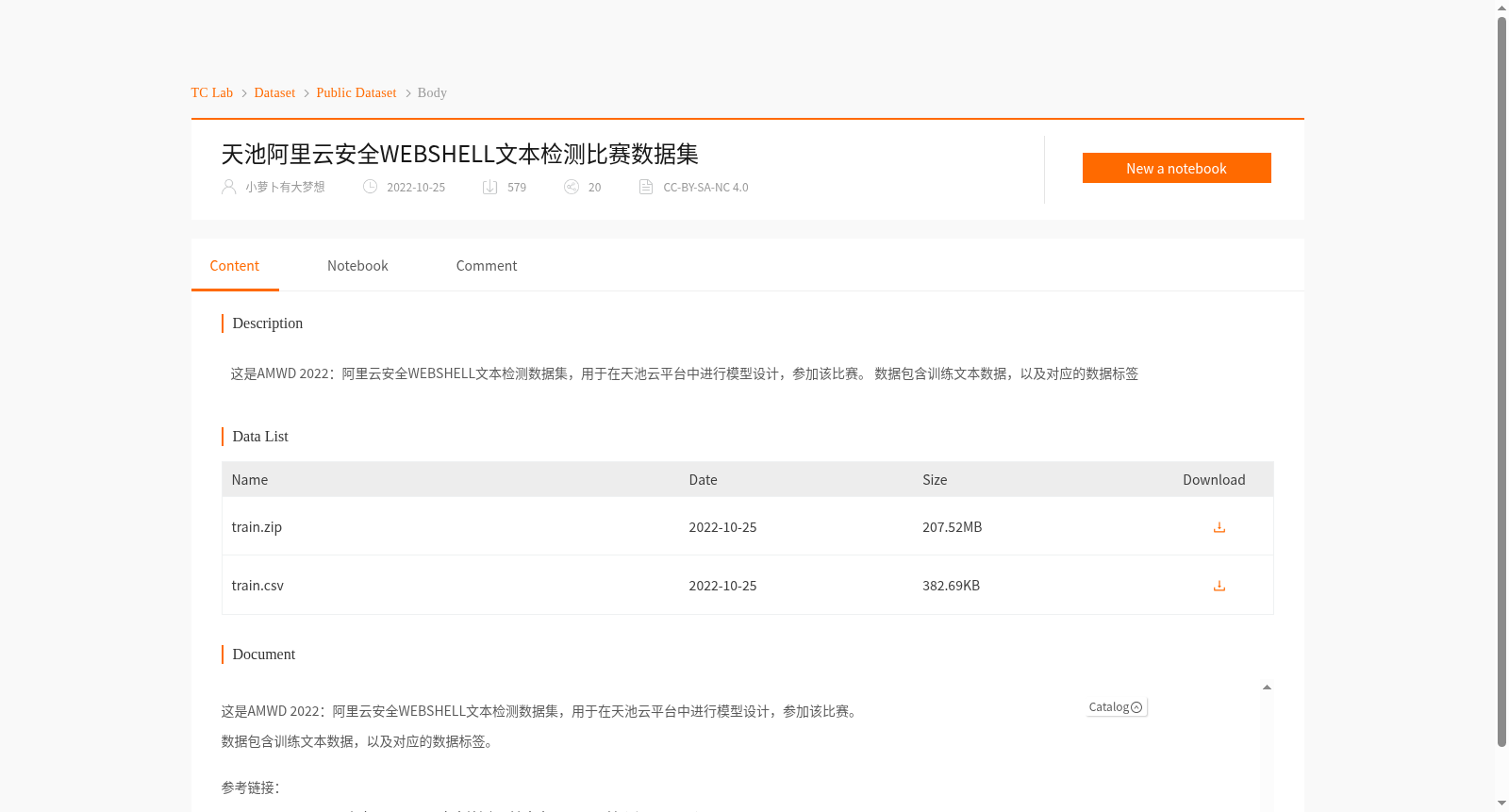The height and width of the screenshot is (812, 1509).
Task: Click the CC-BY-SA-NC 4.0 license text
Action: (x=705, y=187)
